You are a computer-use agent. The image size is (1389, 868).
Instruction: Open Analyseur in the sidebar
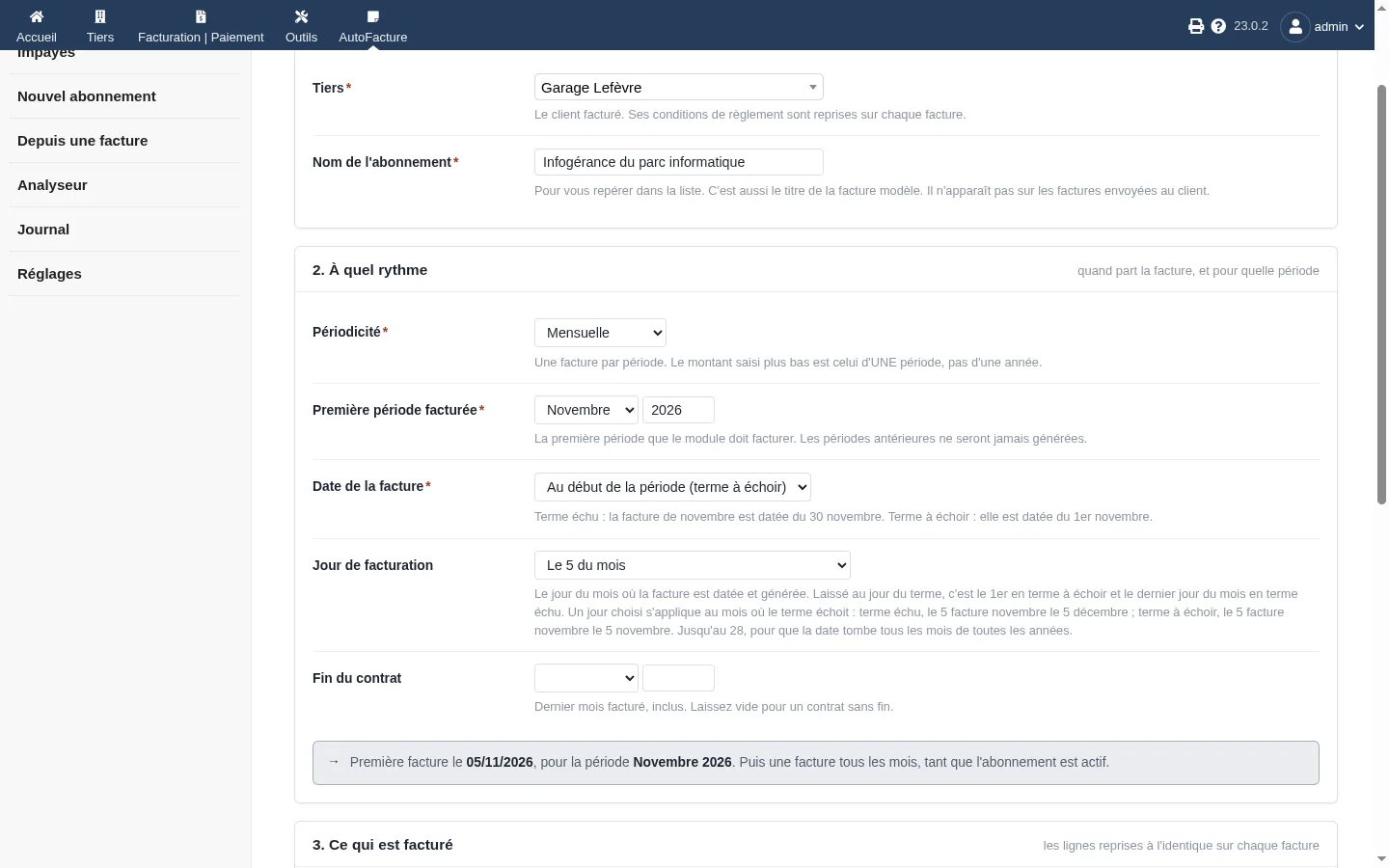point(52,185)
